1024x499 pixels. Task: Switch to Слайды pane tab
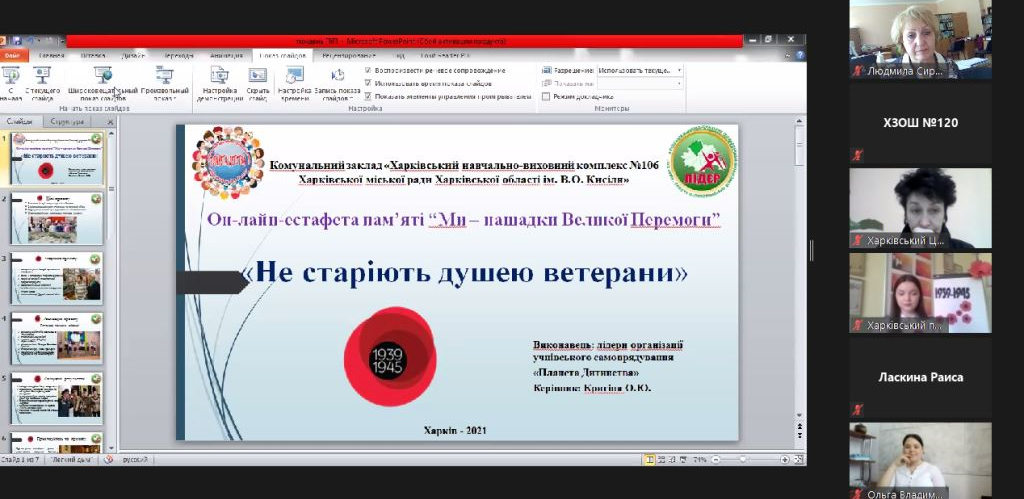pyautogui.click(x=20, y=121)
